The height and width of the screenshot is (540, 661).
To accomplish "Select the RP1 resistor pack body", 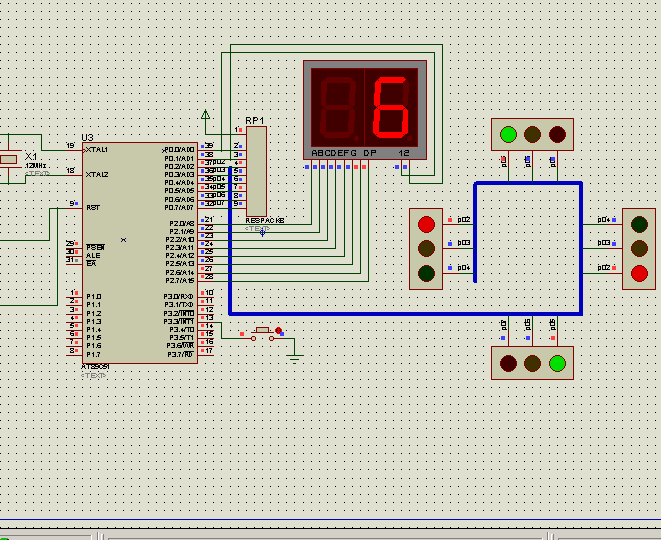I will click(x=256, y=172).
